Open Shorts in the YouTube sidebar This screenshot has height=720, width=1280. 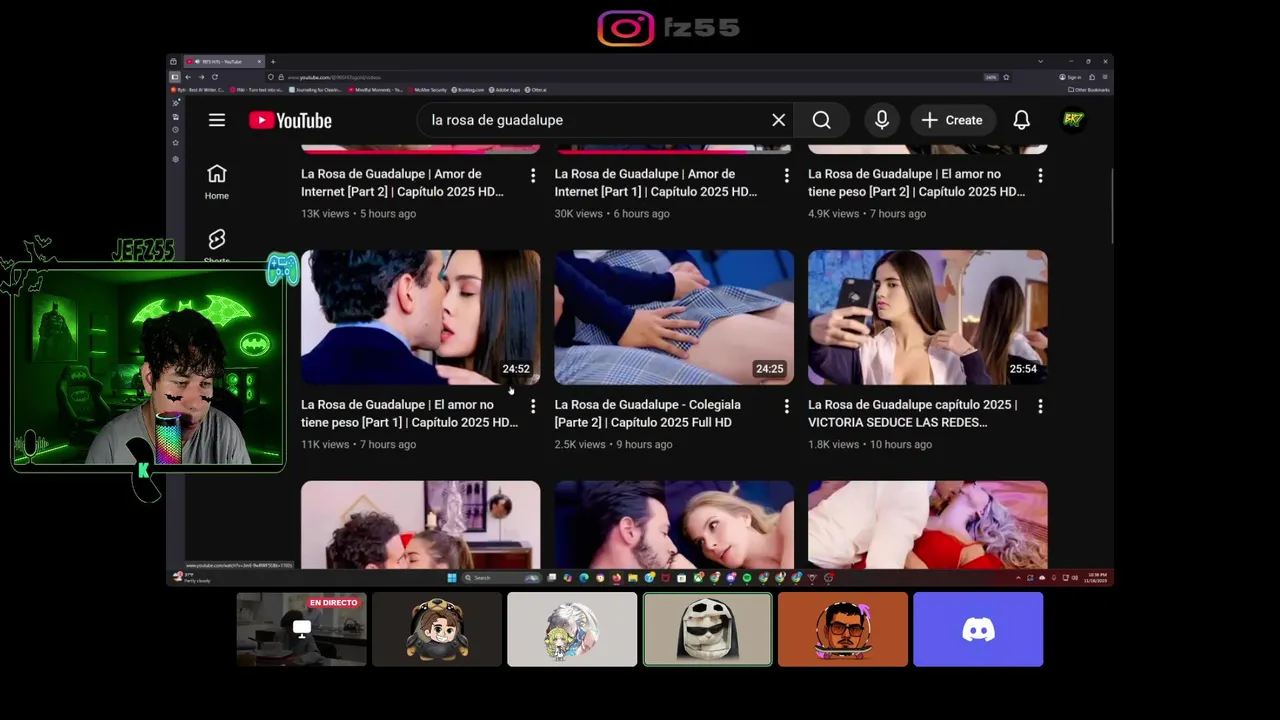(217, 246)
